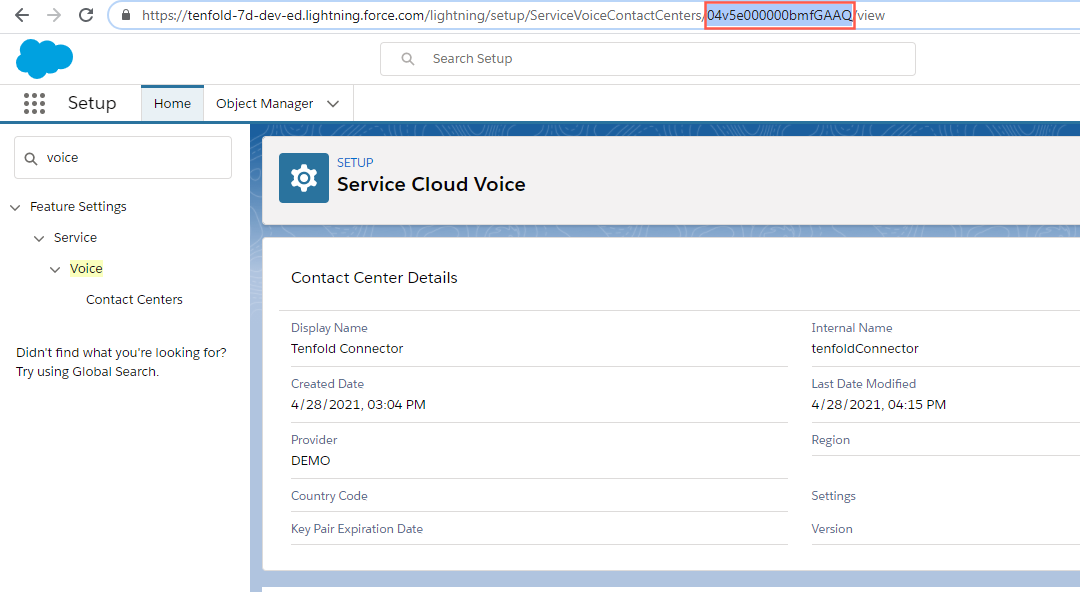The height and width of the screenshot is (592, 1080).
Task: Click the browser back arrow
Action: pyautogui.click(x=22, y=16)
